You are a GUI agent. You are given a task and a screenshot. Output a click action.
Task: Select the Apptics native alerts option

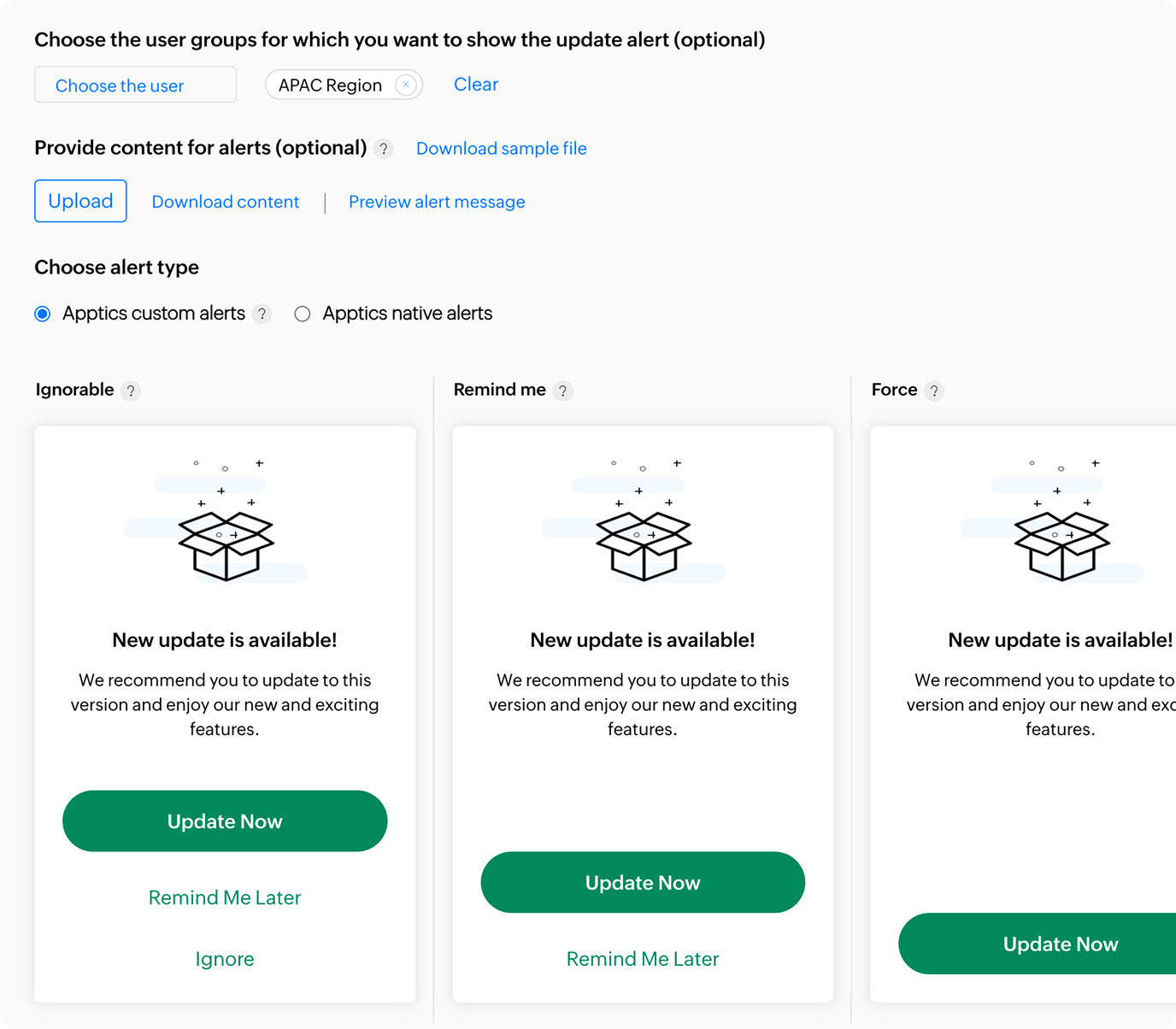tap(302, 314)
